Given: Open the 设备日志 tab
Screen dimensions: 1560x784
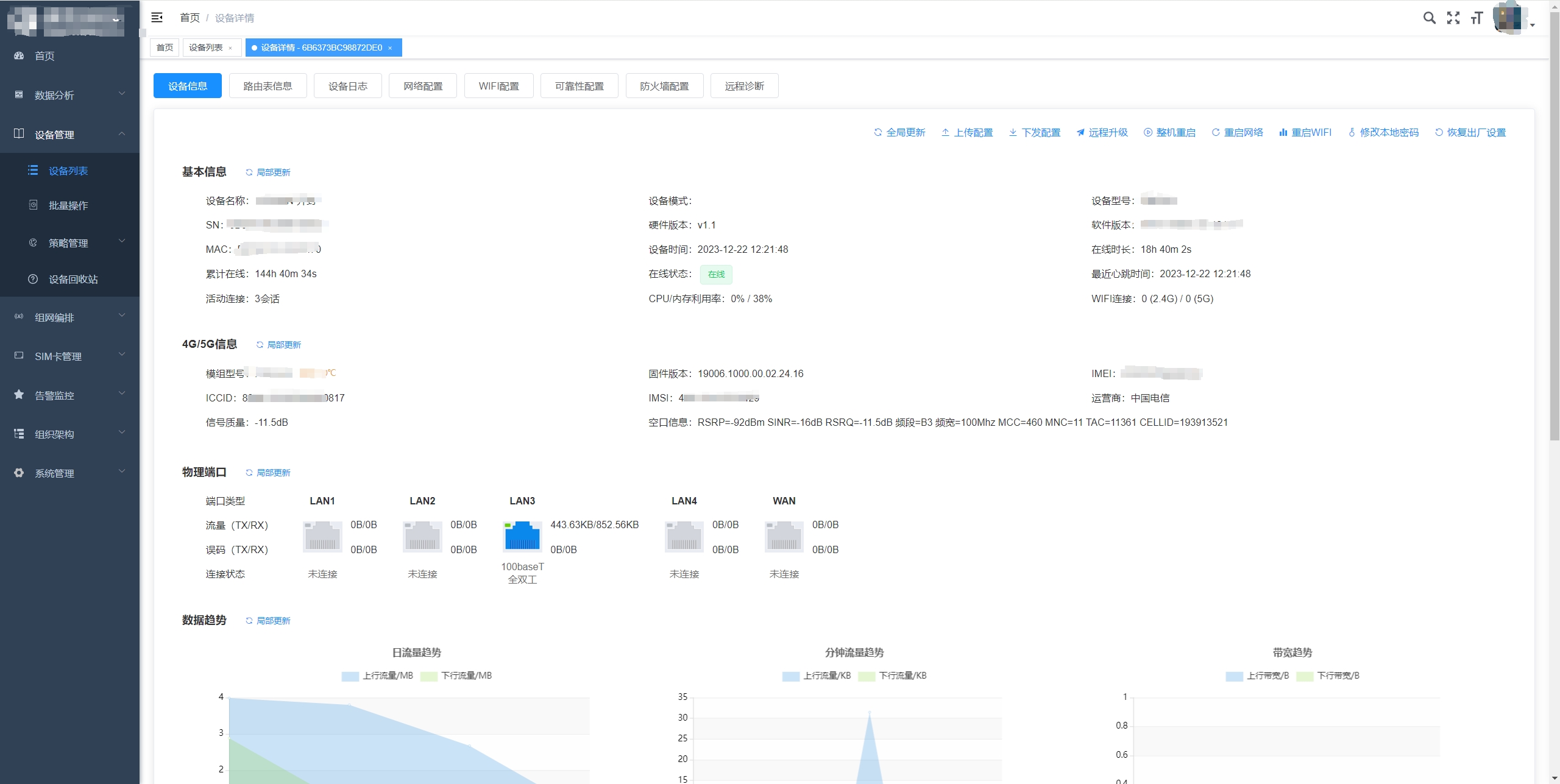Looking at the screenshot, I should pyautogui.click(x=348, y=86).
